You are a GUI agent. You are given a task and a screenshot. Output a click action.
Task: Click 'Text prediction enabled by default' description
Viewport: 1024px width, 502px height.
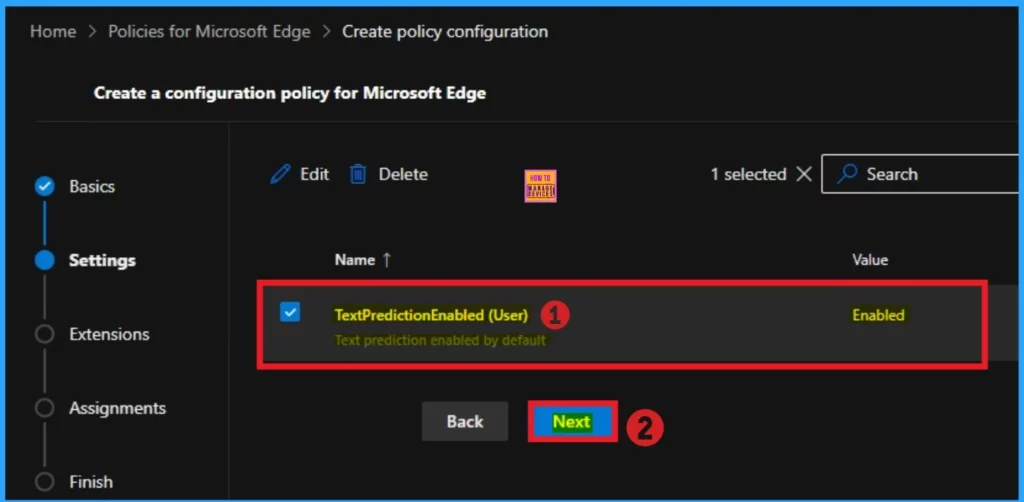coord(440,341)
